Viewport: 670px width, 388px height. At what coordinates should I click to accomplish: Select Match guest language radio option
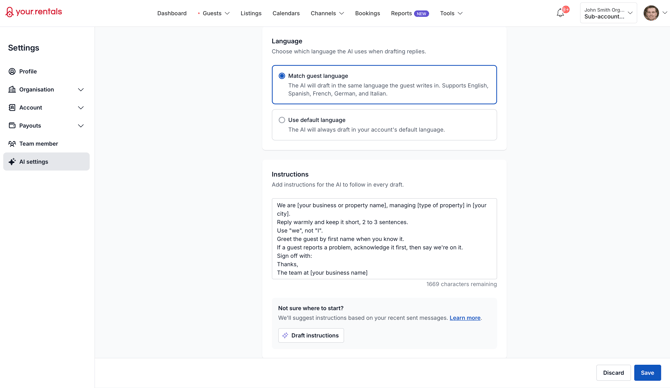click(282, 76)
